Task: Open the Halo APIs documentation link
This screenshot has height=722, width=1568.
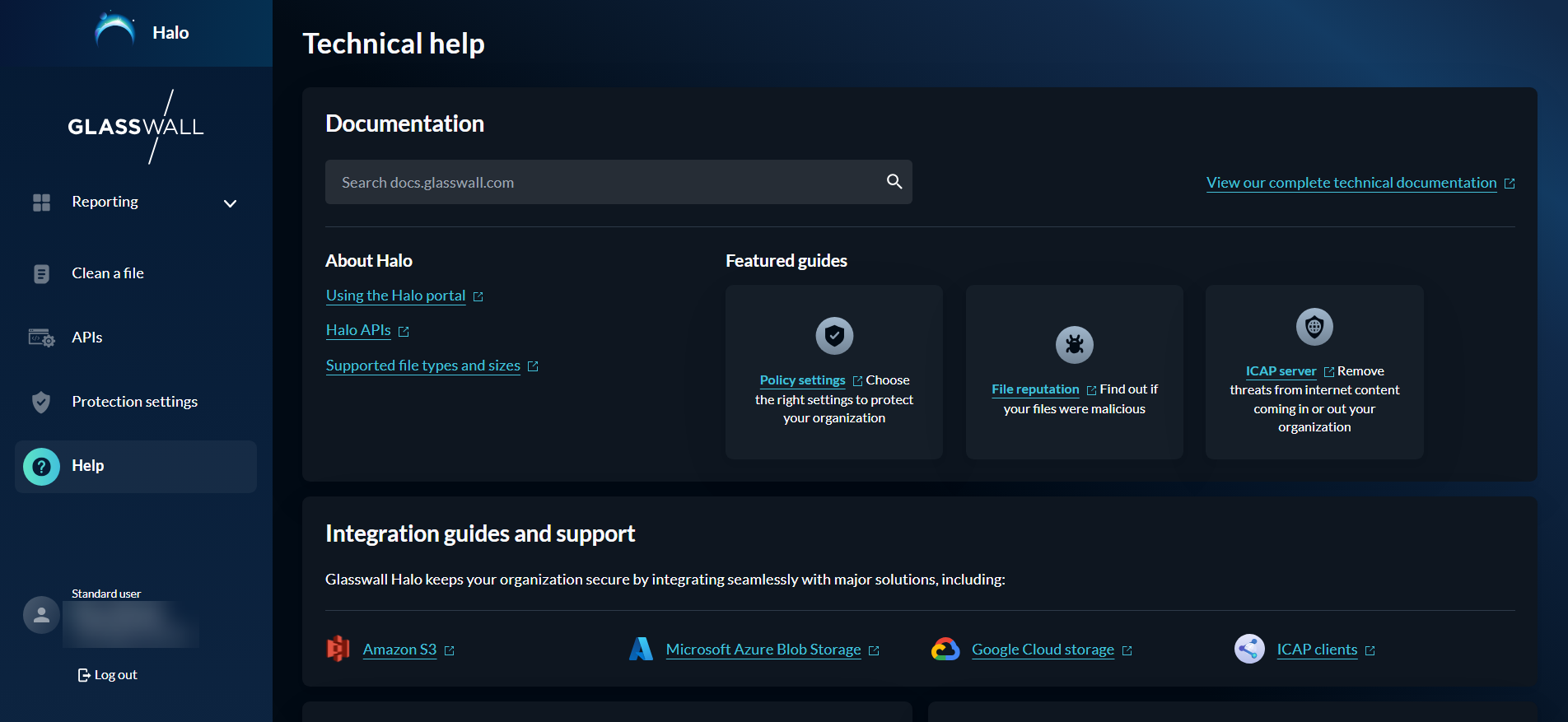Action: point(358,330)
